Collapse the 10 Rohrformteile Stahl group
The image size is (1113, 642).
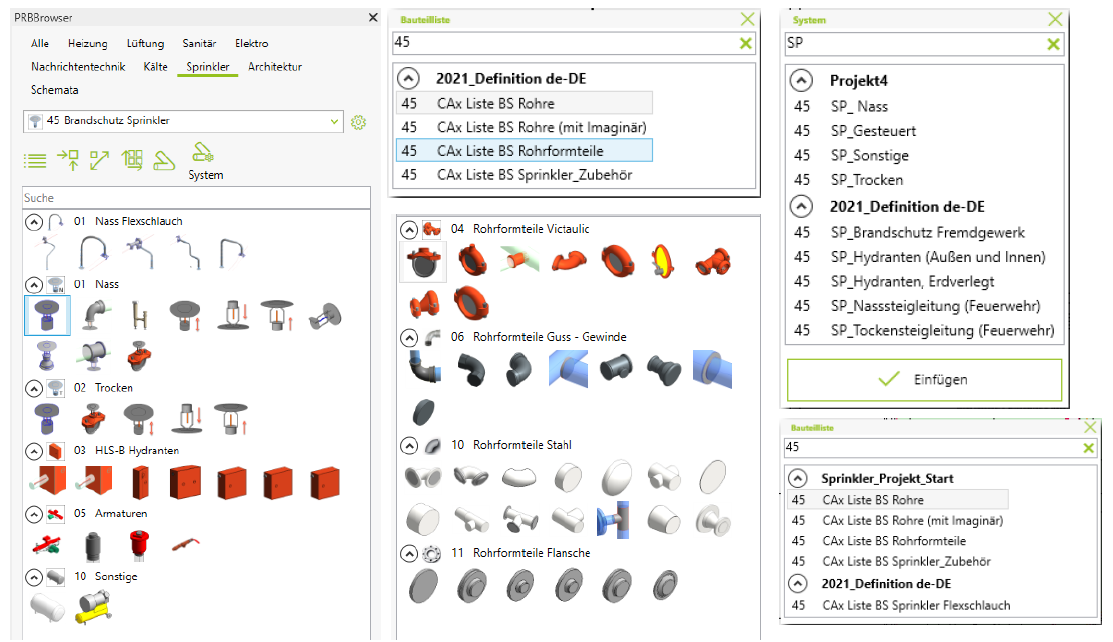(x=409, y=446)
